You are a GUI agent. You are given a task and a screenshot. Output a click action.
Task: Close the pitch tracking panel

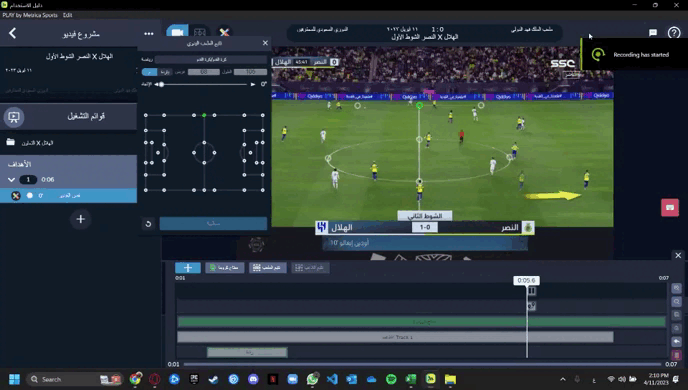[x=265, y=43]
